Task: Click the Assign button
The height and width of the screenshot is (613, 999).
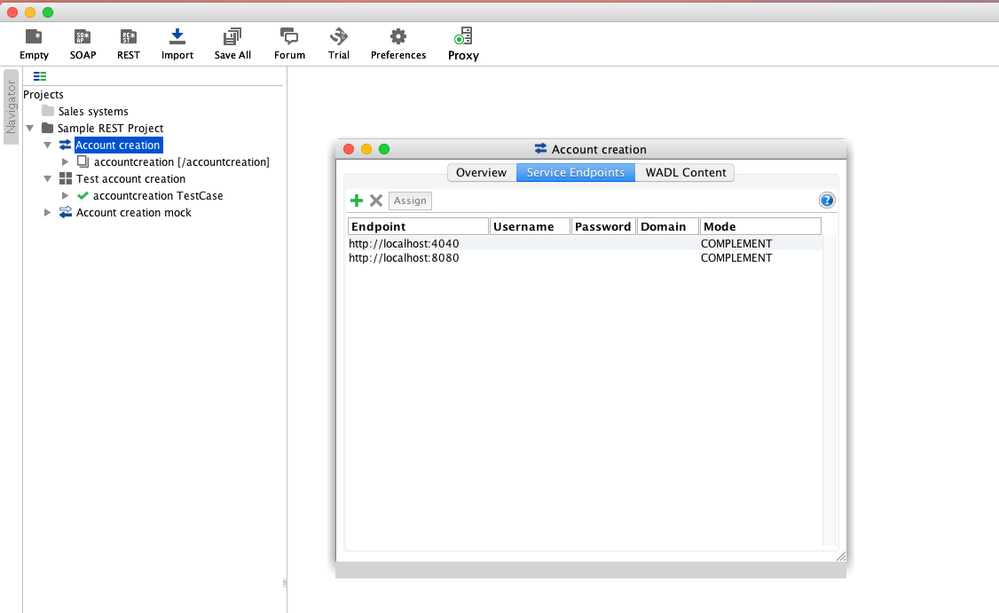Action: pos(410,201)
